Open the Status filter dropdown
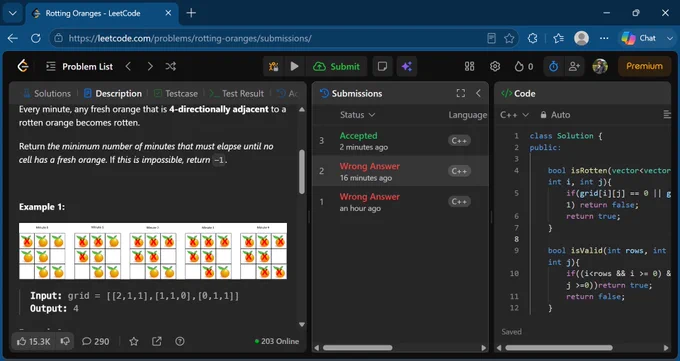Image resolution: width=680 pixels, height=361 pixels. (x=357, y=115)
